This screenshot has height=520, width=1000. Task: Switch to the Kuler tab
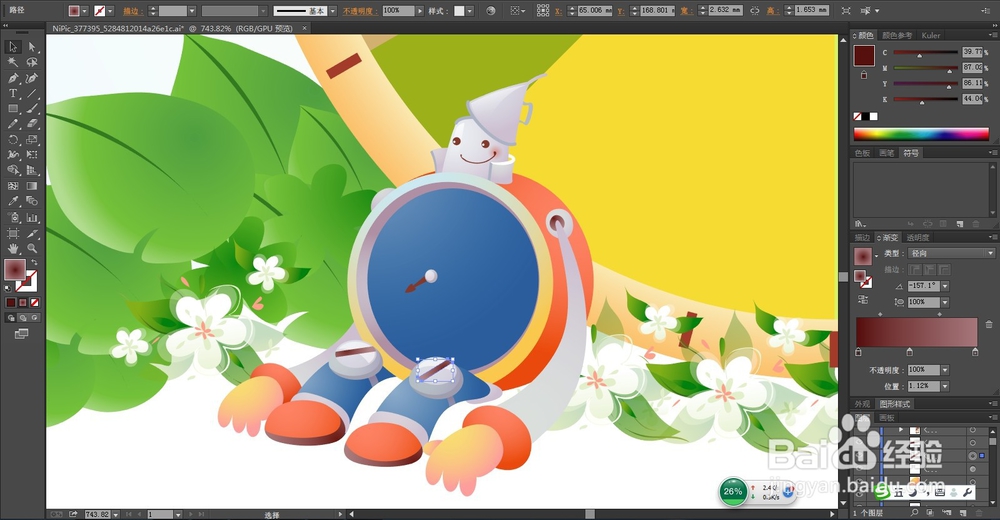pos(930,35)
